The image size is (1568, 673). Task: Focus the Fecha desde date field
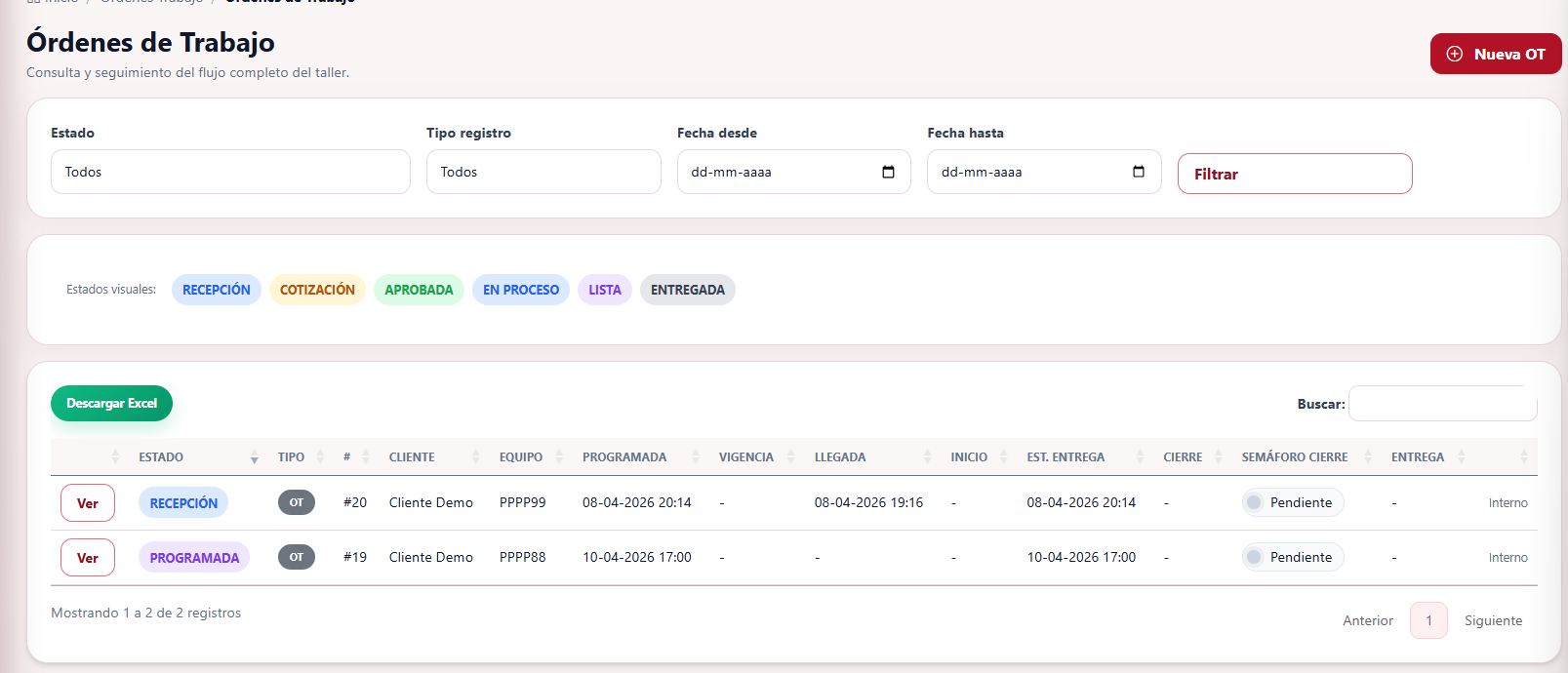click(793, 172)
